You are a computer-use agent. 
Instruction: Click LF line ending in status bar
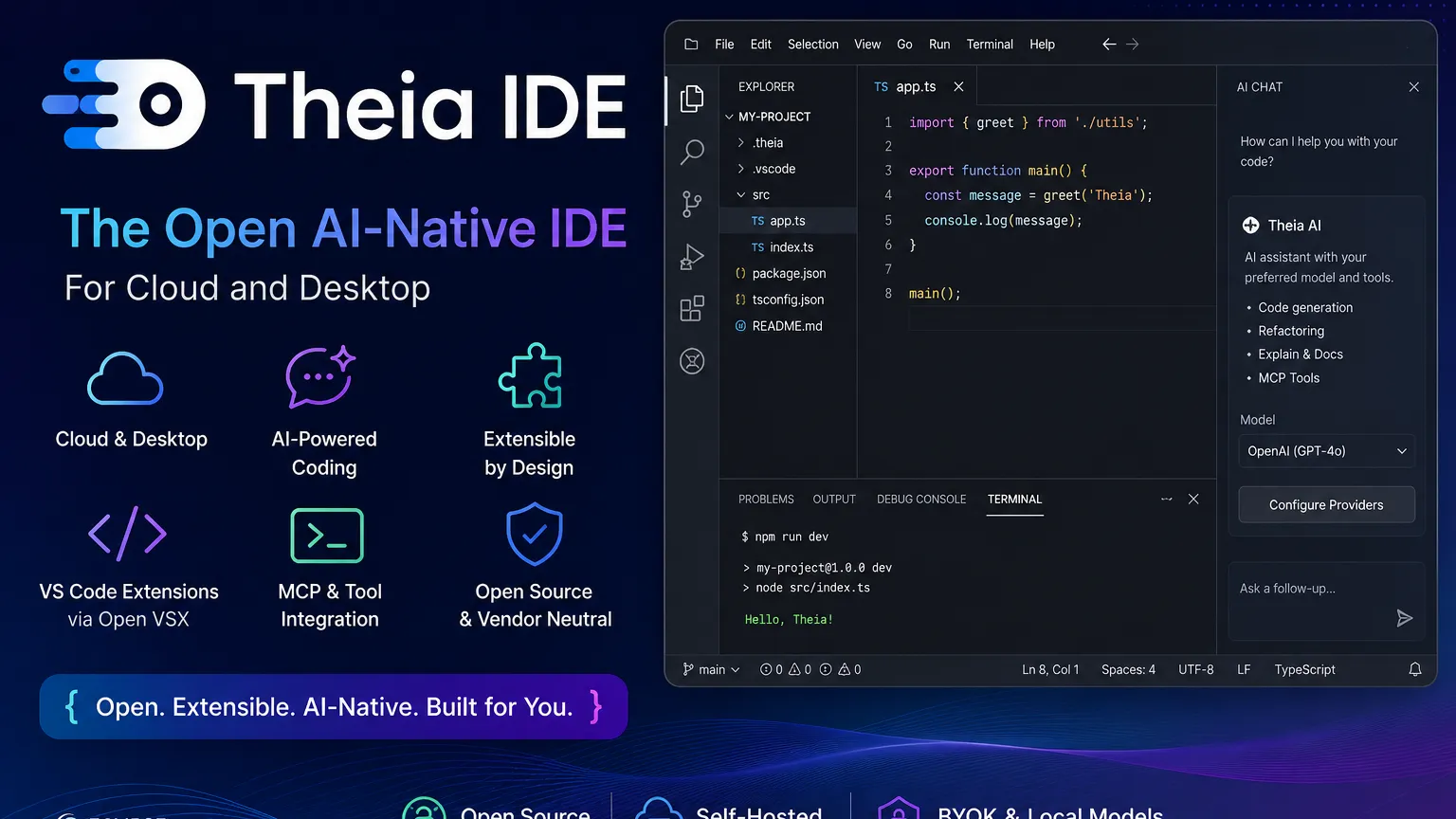tap(1244, 669)
